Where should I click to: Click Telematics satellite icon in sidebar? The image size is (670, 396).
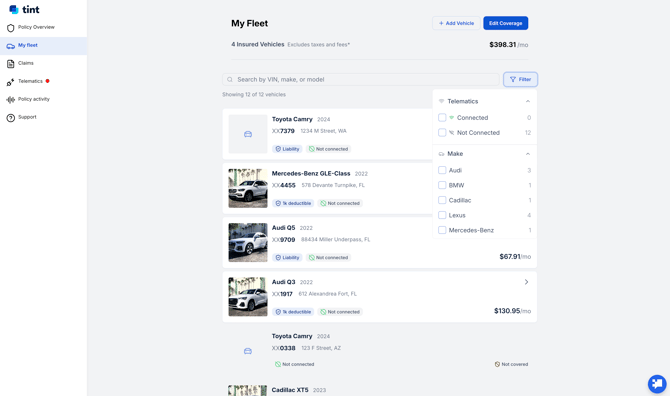[x=11, y=82]
